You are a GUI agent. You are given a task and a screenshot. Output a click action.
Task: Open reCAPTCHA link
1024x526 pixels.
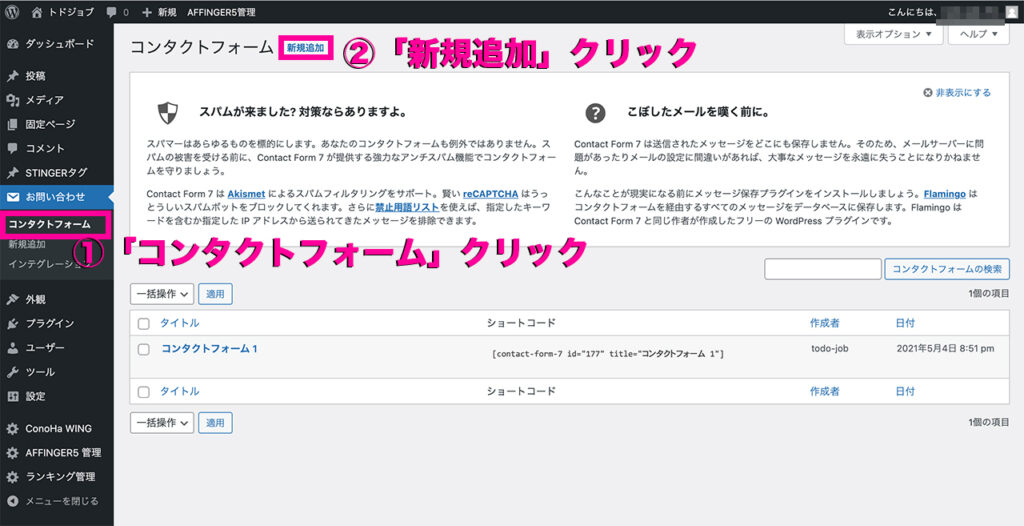(490, 194)
